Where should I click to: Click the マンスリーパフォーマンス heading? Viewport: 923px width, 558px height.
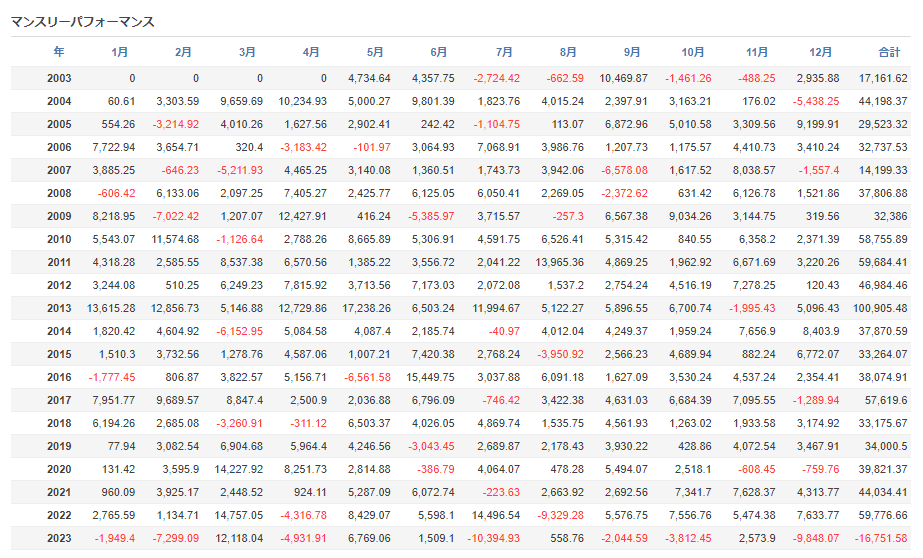point(83,22)
